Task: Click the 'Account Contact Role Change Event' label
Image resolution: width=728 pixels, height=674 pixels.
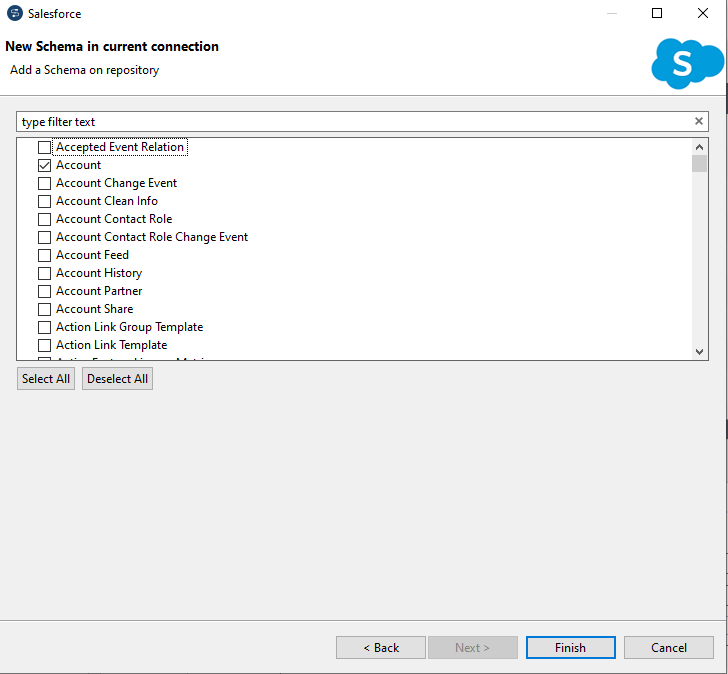Action: (152, 237)
